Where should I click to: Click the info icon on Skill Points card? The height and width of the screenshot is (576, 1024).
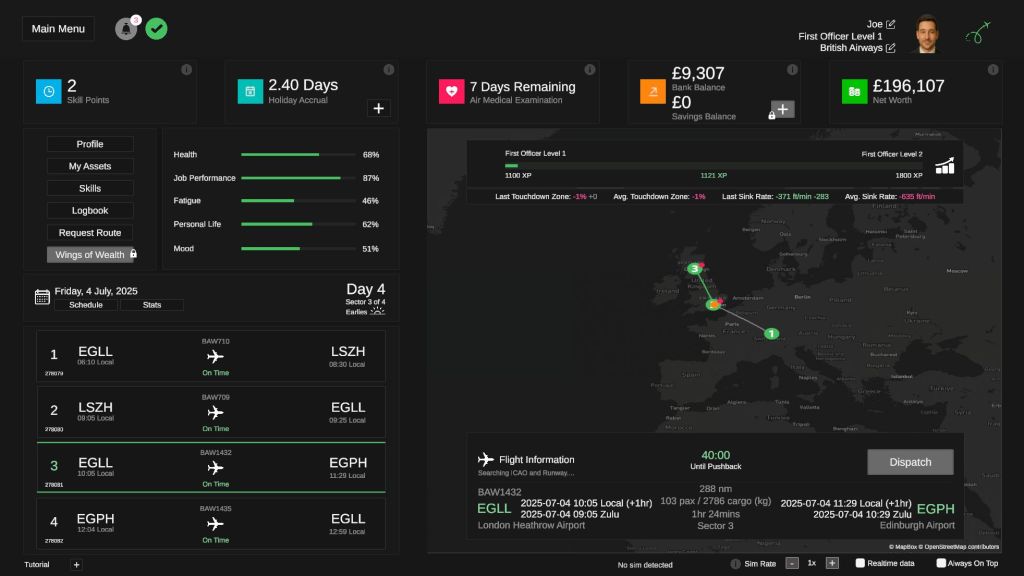[186, 69]
